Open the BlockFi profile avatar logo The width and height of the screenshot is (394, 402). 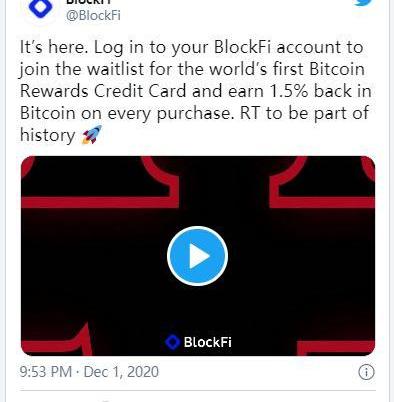pos(41,8)
